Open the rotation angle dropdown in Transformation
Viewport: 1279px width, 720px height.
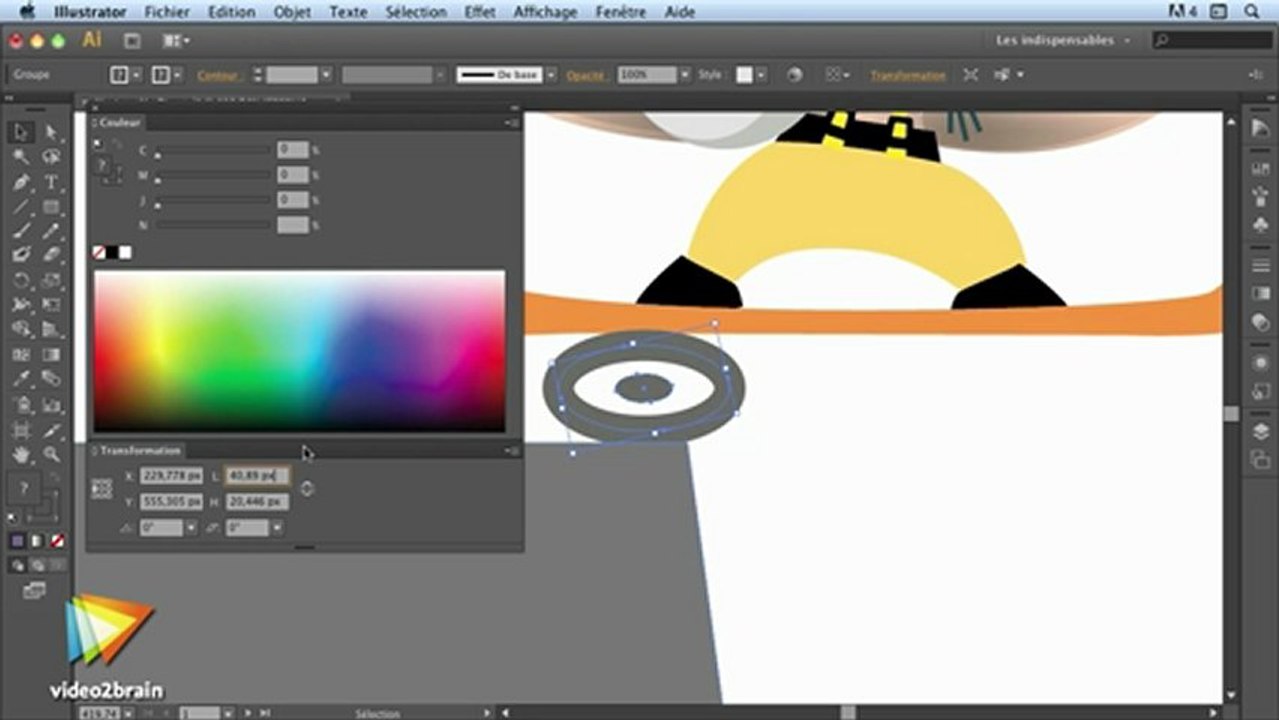pyautogui.click(x=190, y=528)
